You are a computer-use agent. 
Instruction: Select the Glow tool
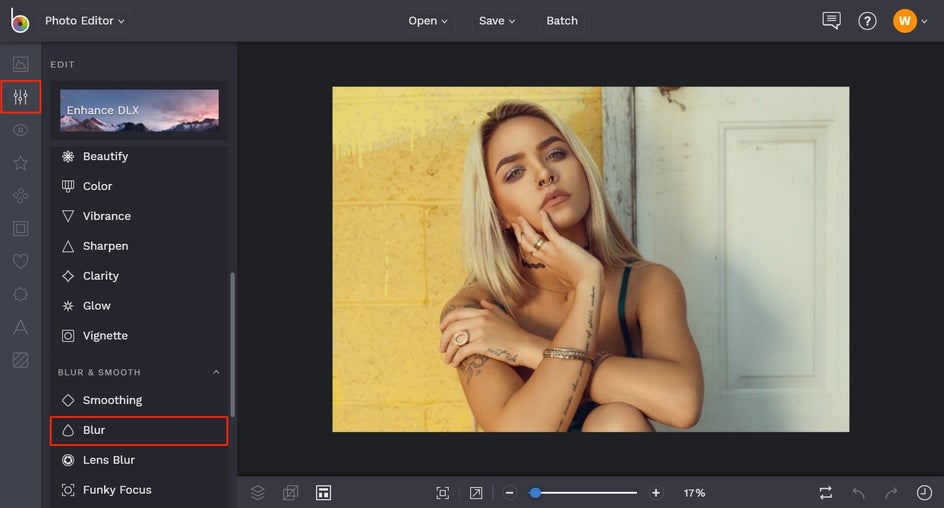[139, 306]
